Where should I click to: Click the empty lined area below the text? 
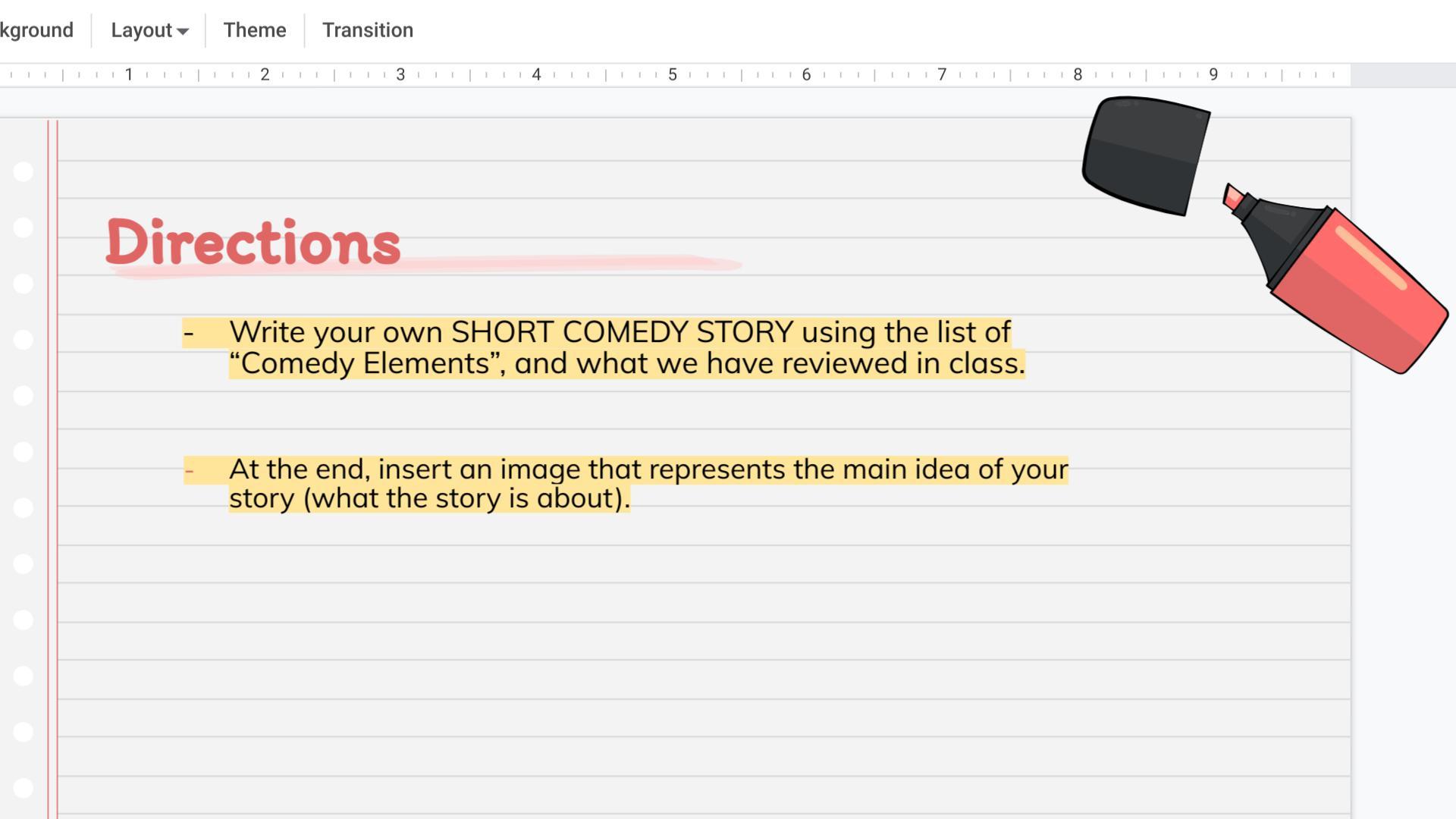tap(682, 660)
